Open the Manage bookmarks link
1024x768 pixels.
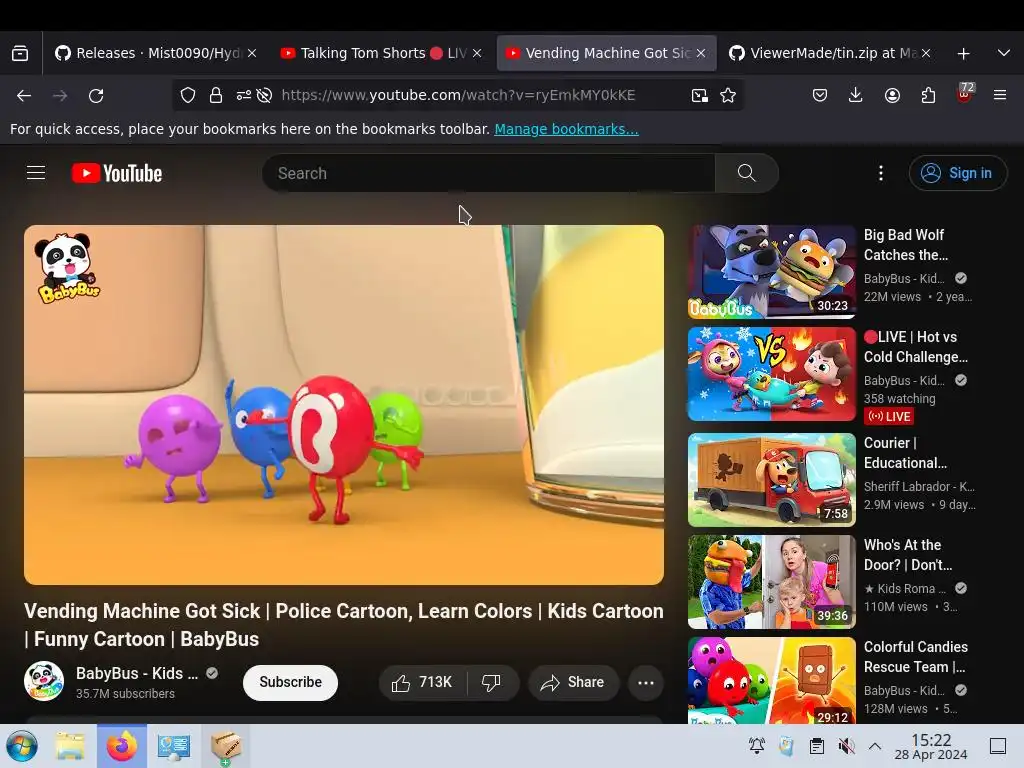566,129
